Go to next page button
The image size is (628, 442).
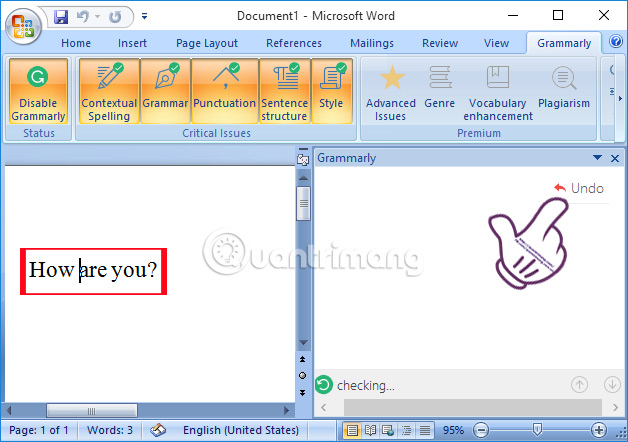(302, 392)
